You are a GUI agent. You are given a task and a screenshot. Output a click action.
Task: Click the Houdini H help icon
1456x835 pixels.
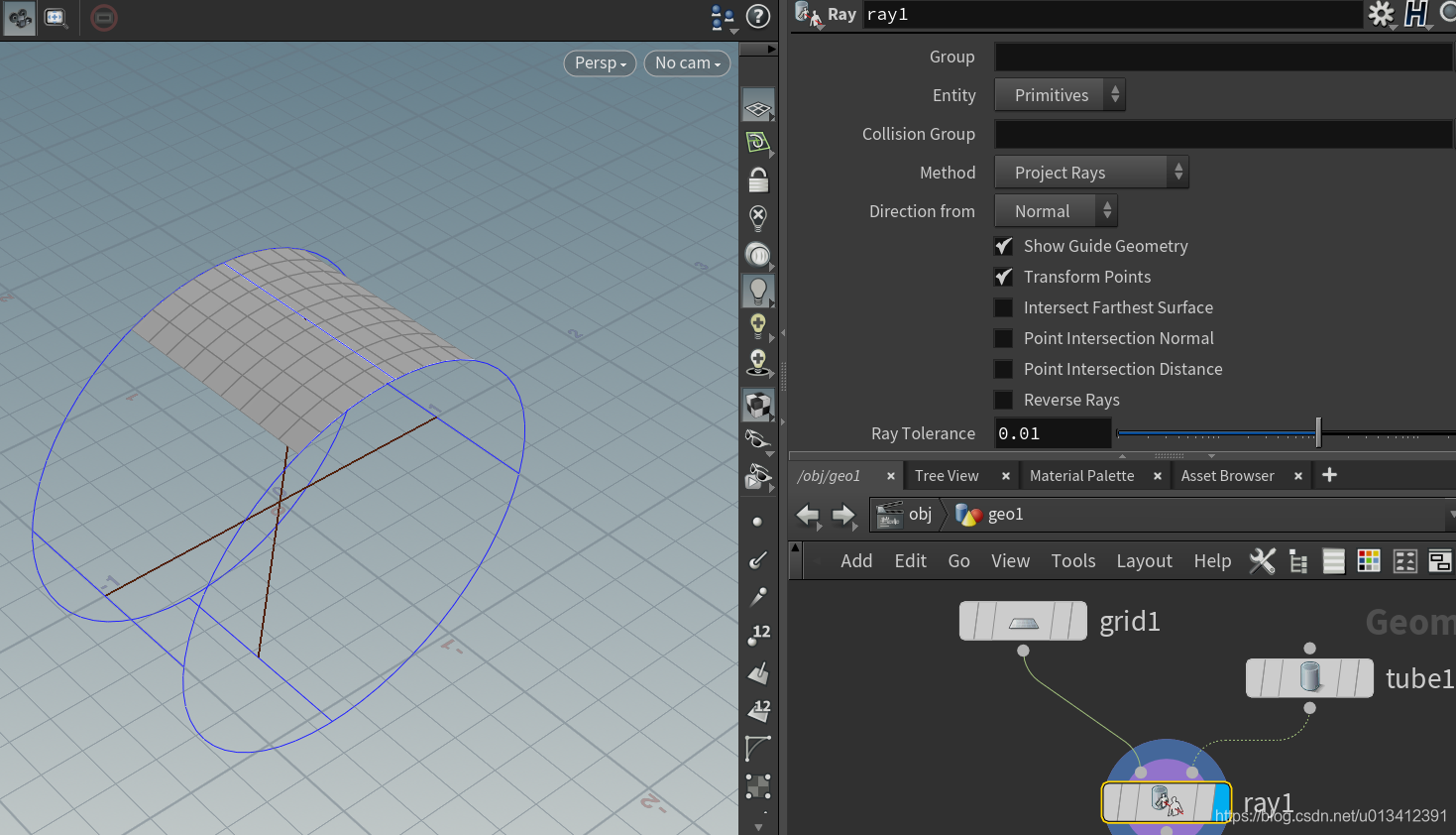(1416, 14)
